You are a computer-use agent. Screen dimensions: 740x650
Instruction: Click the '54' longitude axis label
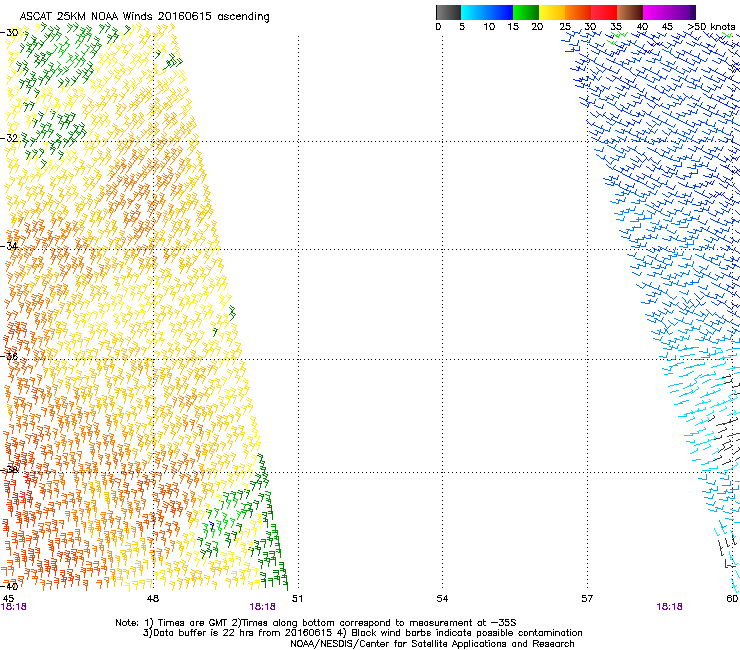[x=442, y=599]
